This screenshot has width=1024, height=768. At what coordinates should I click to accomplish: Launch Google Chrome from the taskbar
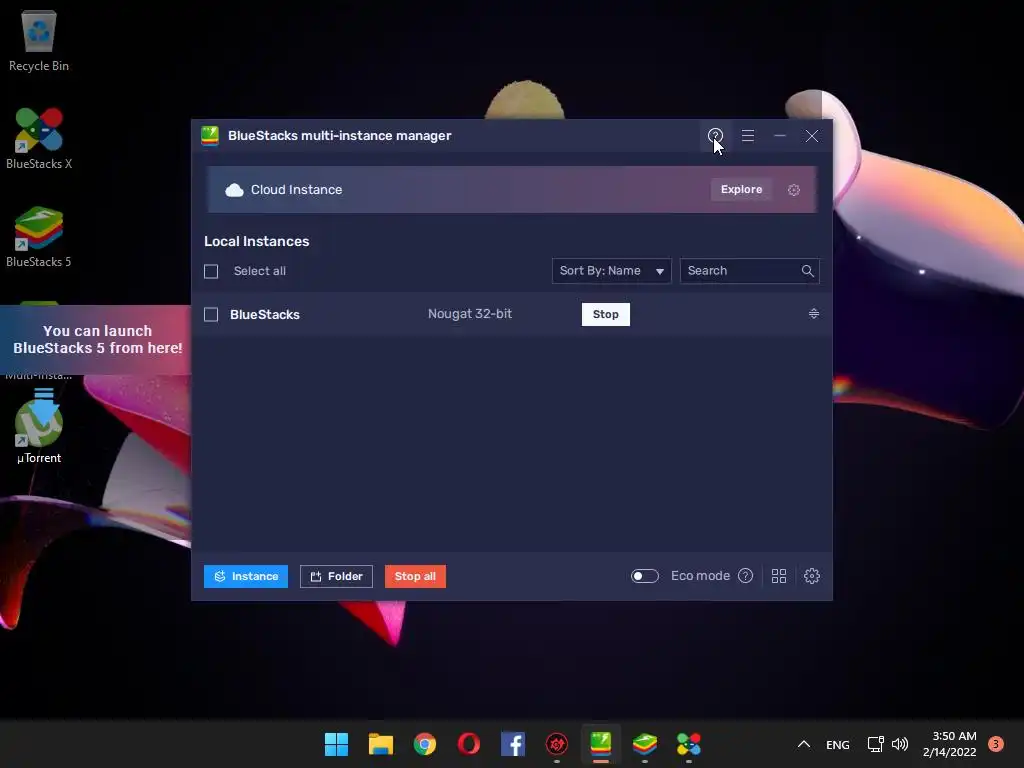click(x=424, y=744)
